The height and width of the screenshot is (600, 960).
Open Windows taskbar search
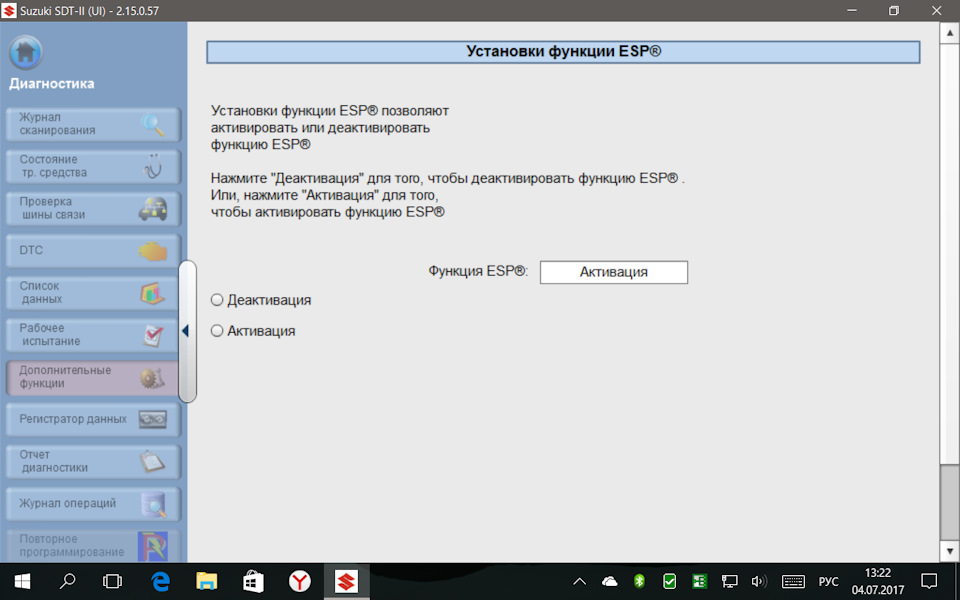[x=67, y=581]
